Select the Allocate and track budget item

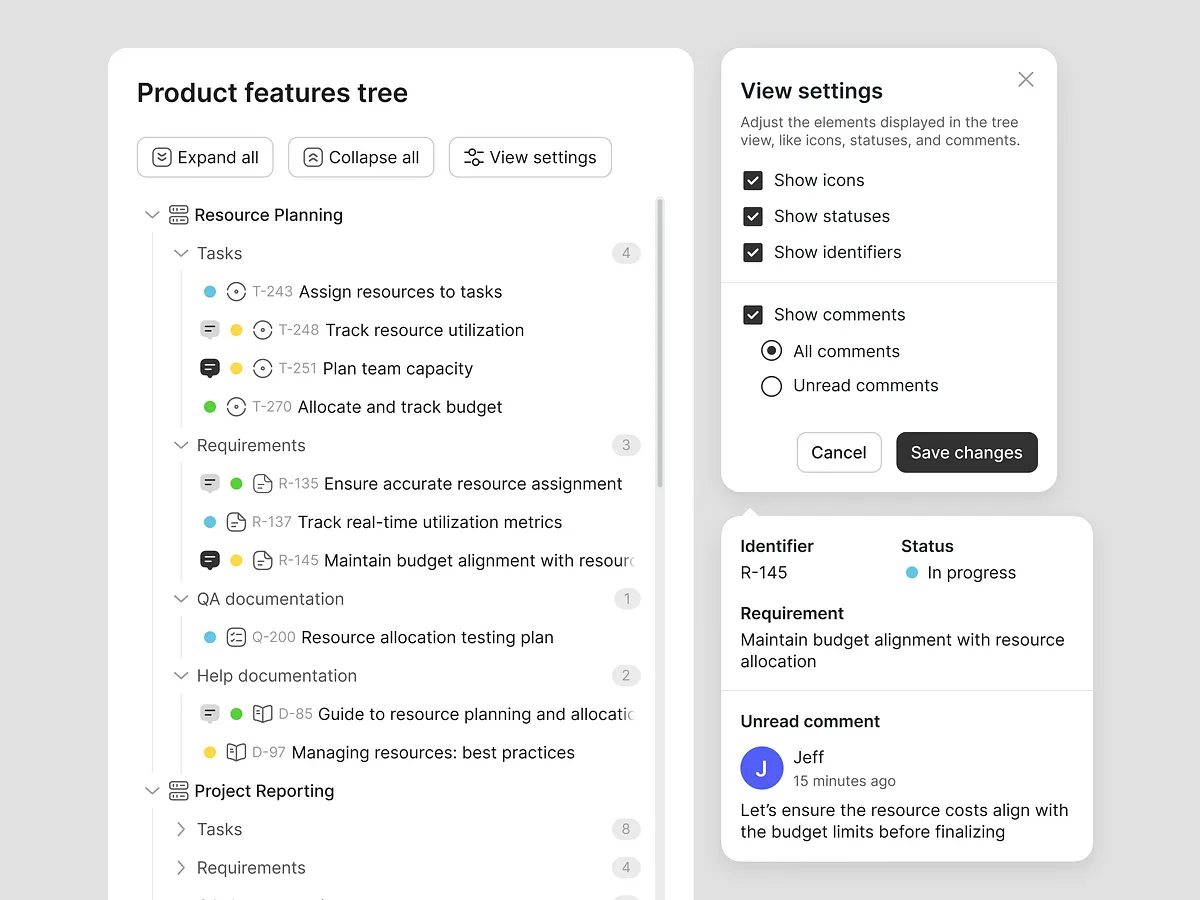pyautogui.click(x=400, y=407)
